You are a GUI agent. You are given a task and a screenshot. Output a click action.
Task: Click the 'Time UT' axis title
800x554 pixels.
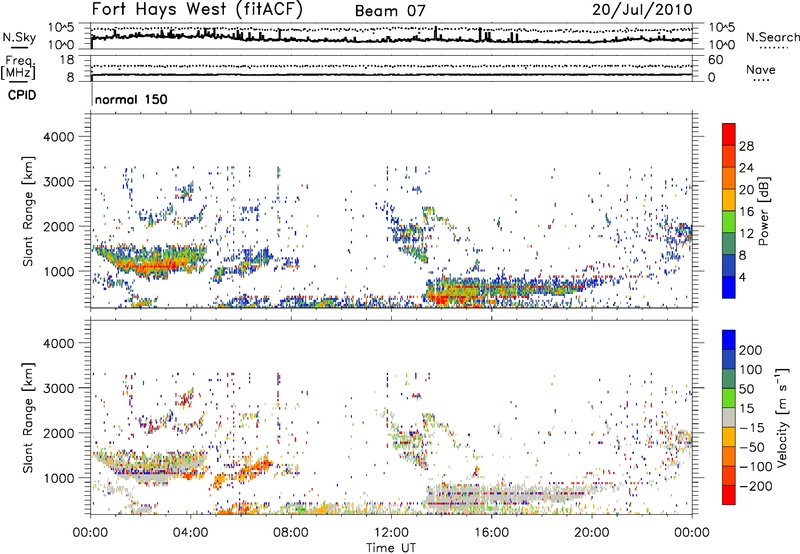(391, 548)
